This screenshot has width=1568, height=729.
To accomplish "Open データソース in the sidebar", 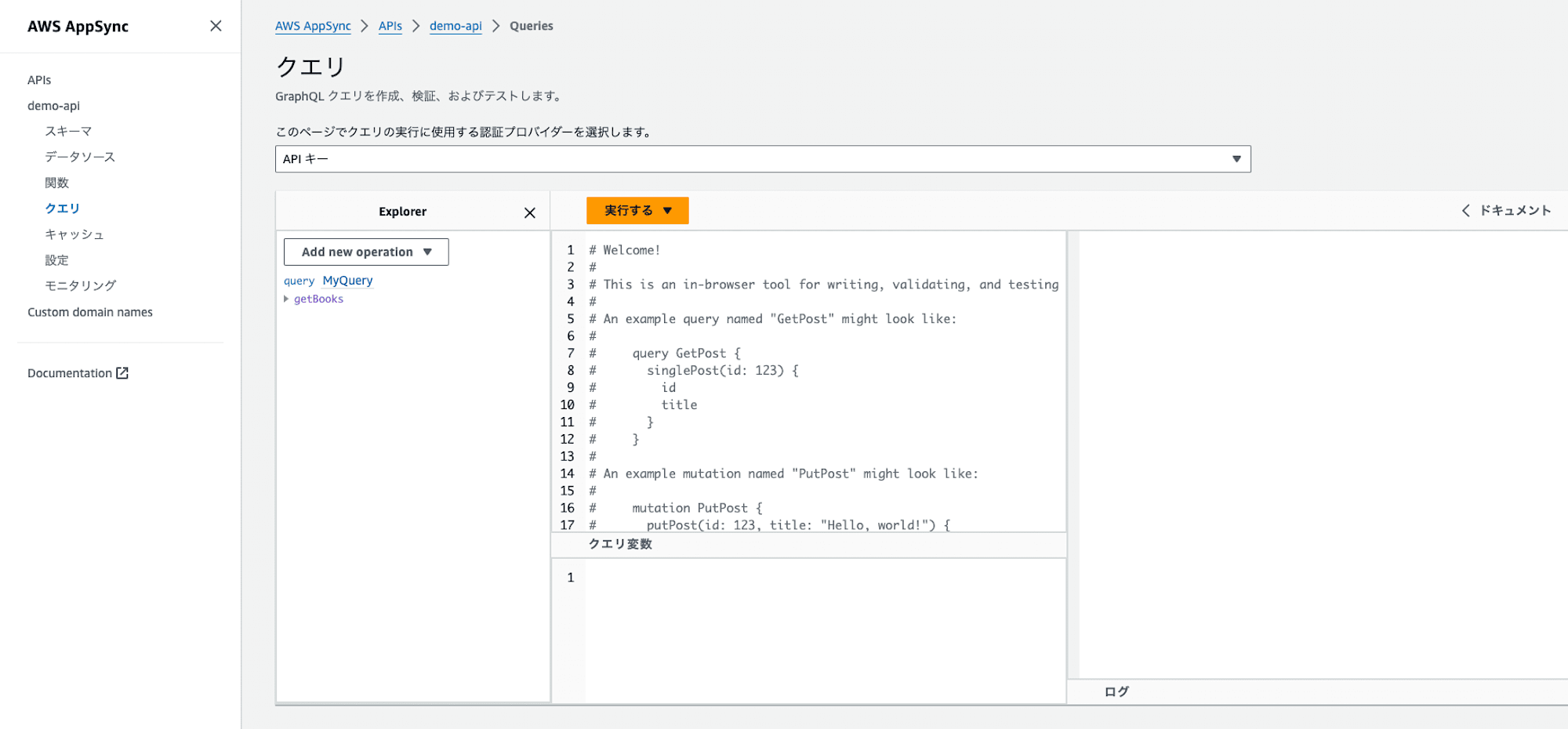I will pyautogui.click(x=80, y=157).
